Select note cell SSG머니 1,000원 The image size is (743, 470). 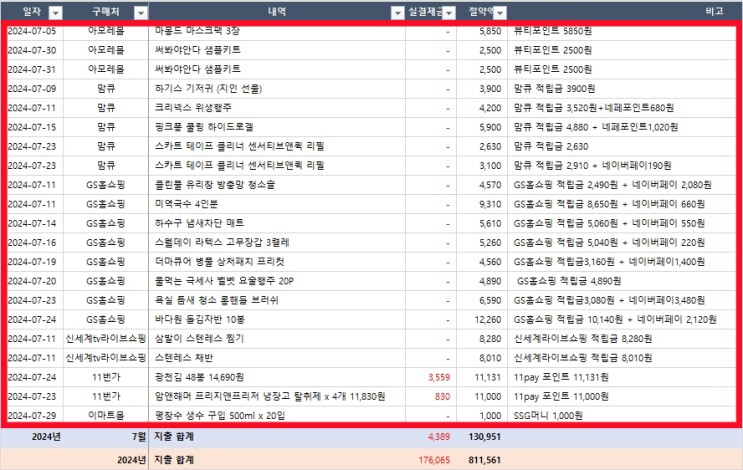pos(548,416)
